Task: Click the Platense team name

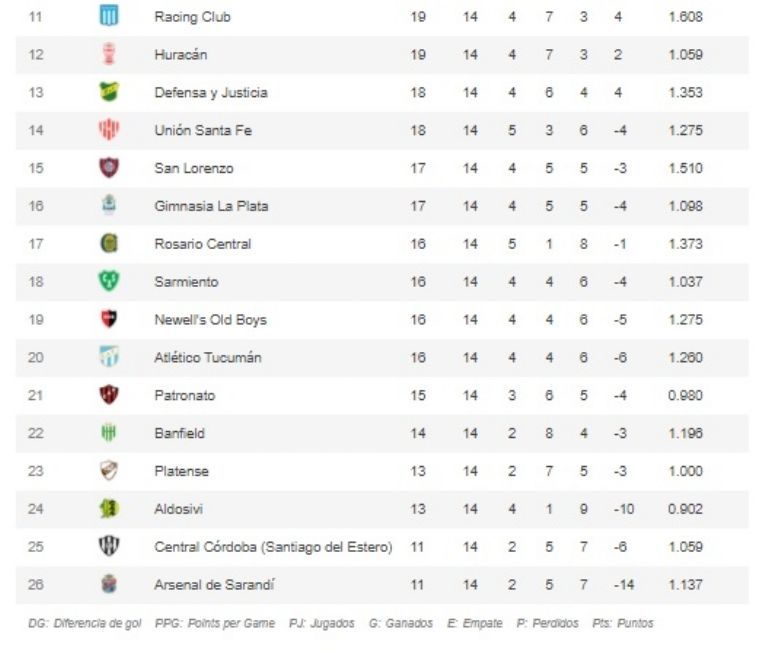Action: (x=181, y=471)
